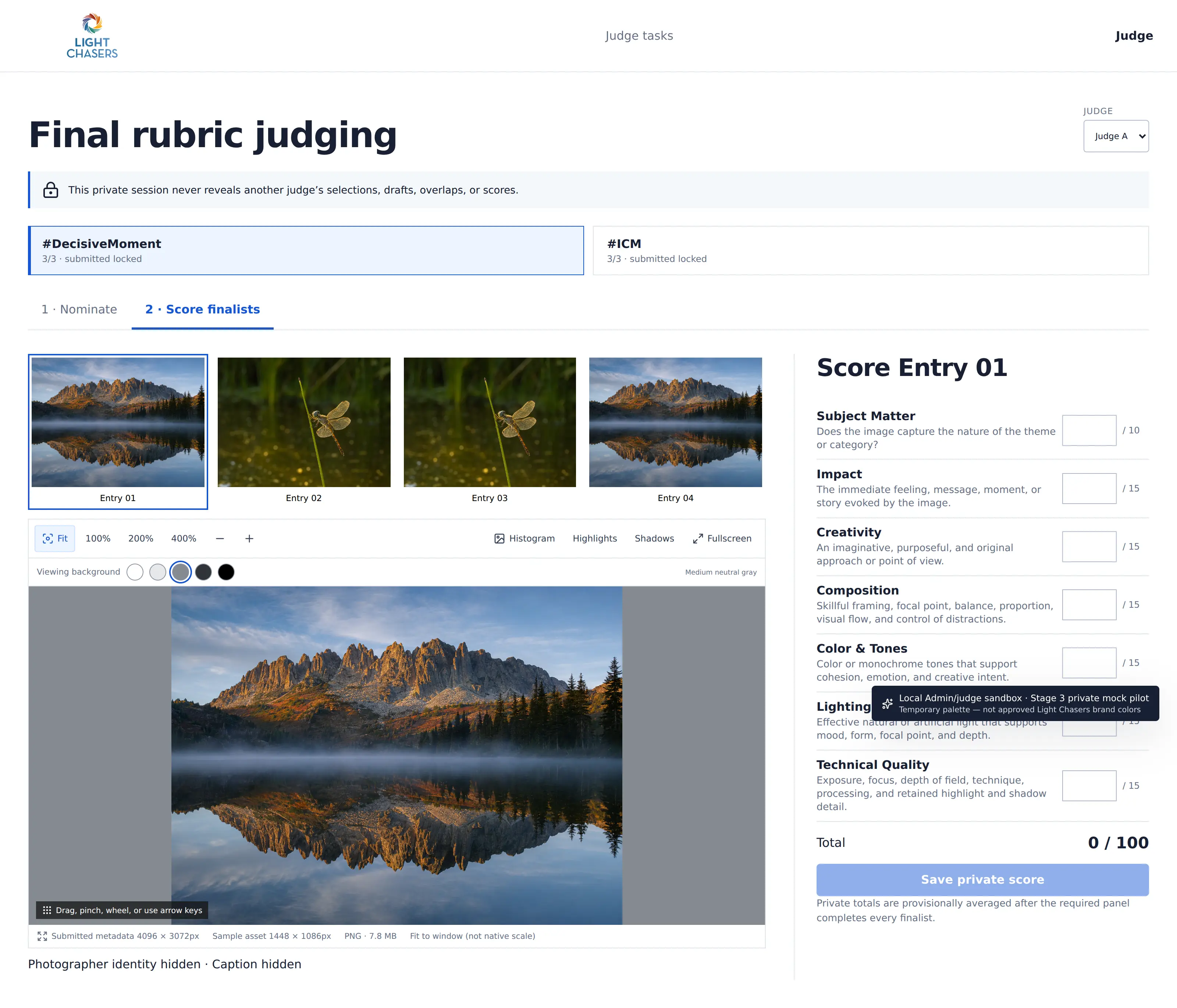This screenshot has height=1008, width=1177.
Task: Toggle Shadows clipping overlay
Action: (654, 539)
